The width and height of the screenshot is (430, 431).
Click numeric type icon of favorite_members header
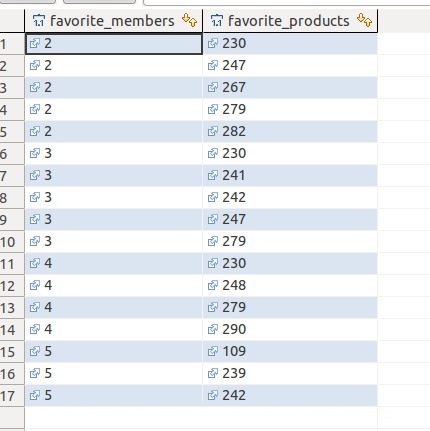(x=39, y=21)
